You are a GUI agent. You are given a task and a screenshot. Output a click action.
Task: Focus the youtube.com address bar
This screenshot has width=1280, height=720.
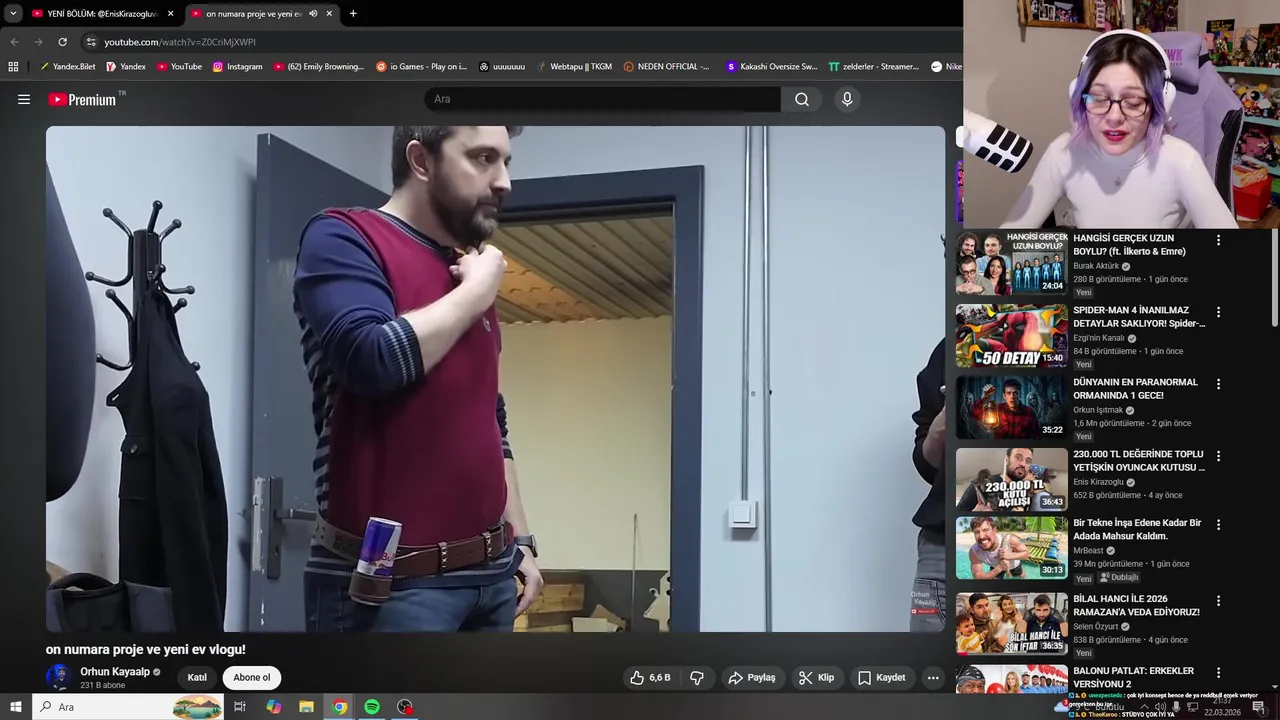click(x=520, y=42)
